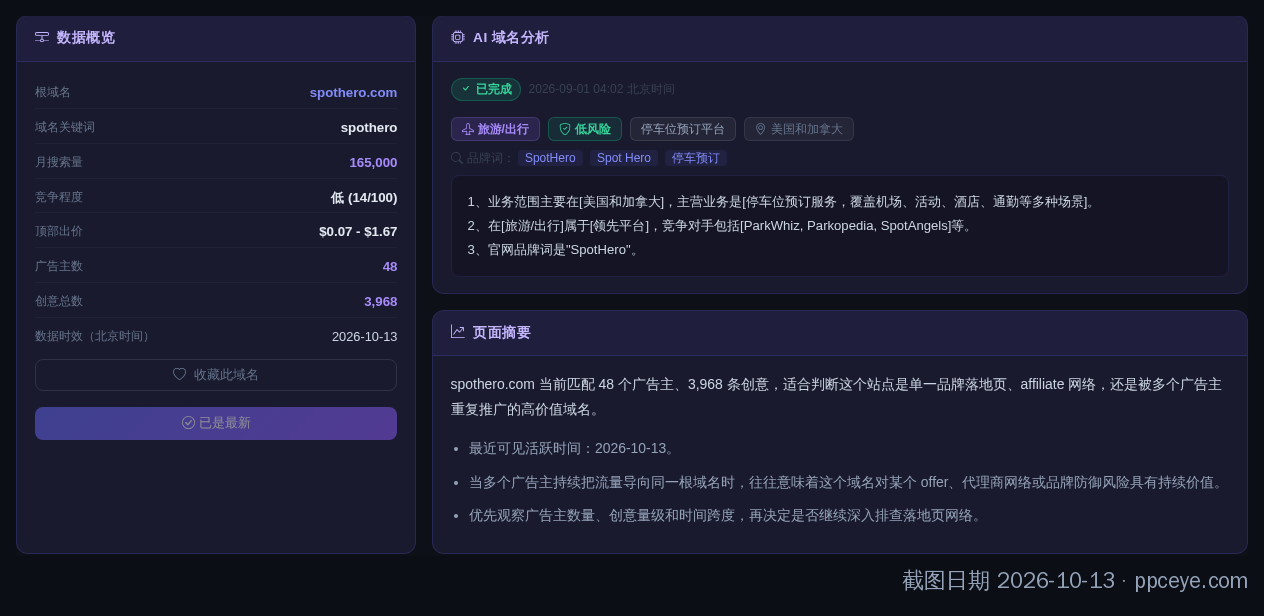Click the creatives total 3,968

click(381, 301)
